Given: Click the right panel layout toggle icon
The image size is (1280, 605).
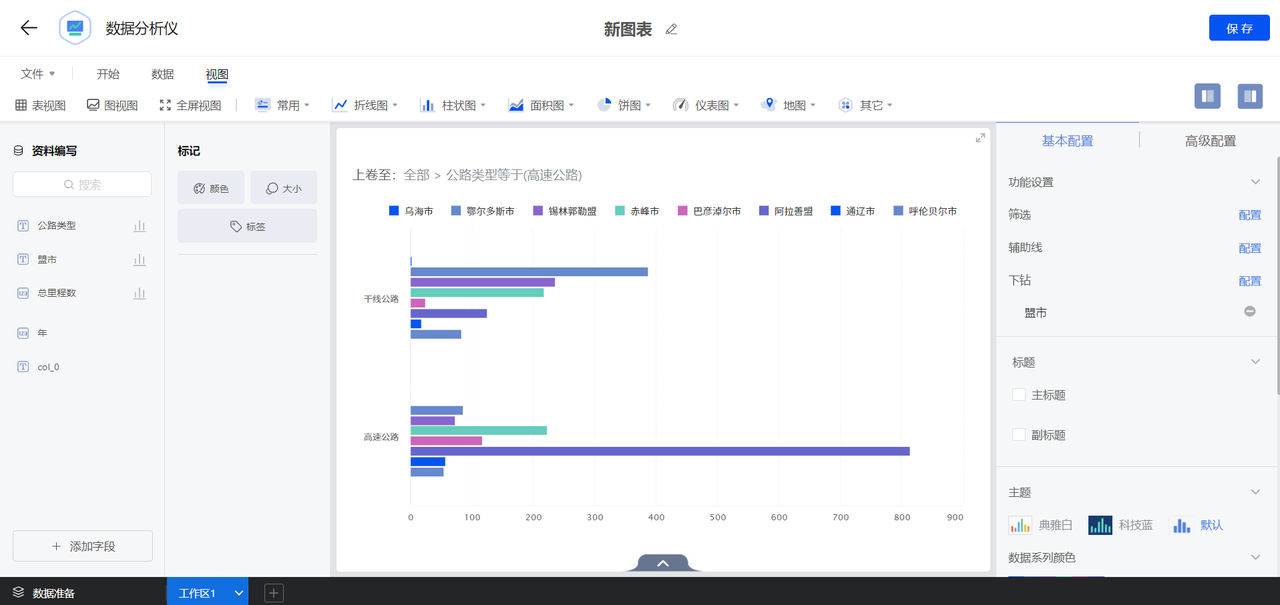Looking at the screenshot, I should (1249, 96).
